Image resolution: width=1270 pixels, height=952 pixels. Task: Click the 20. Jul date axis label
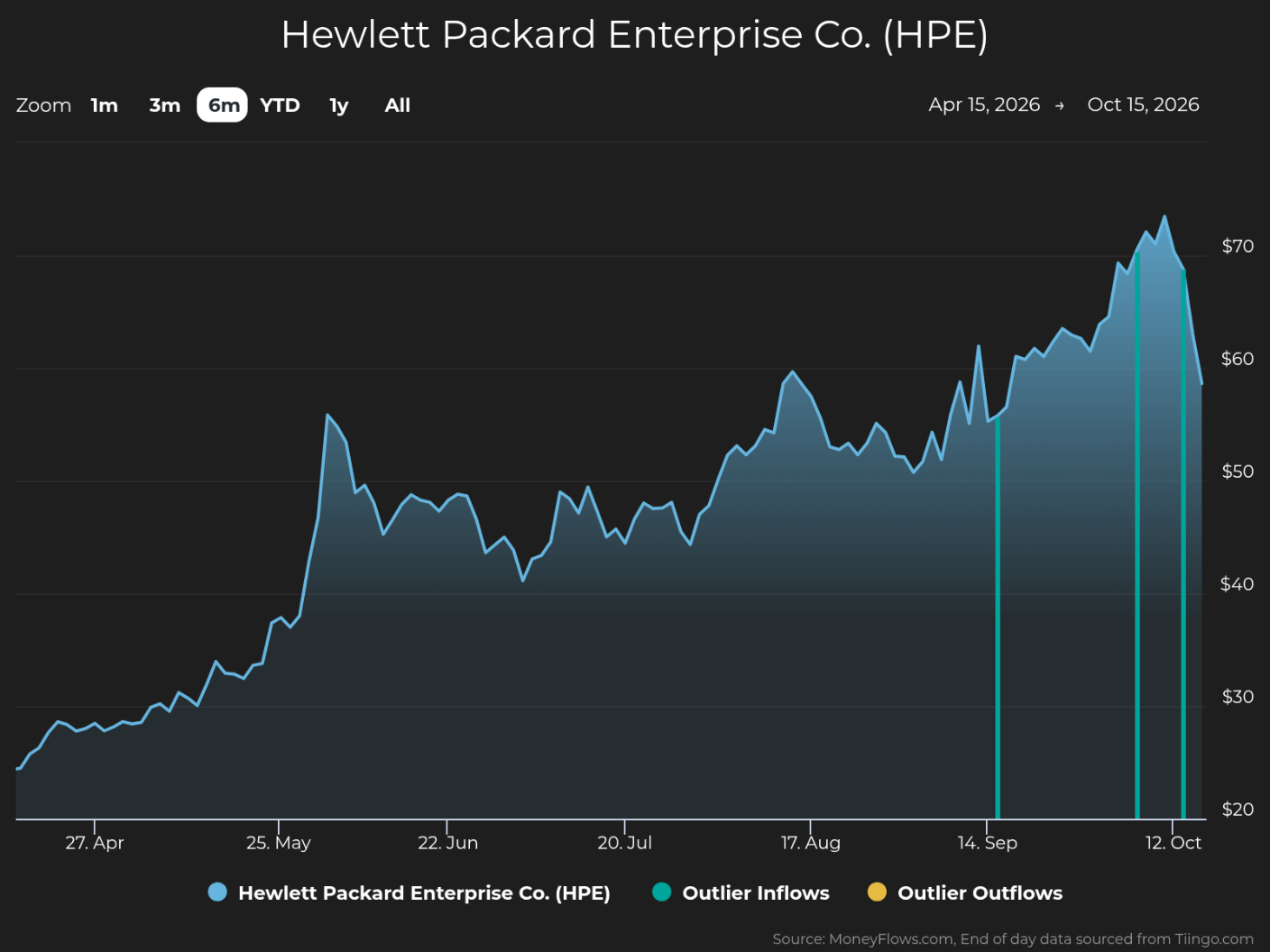click(x=624, y=843)
